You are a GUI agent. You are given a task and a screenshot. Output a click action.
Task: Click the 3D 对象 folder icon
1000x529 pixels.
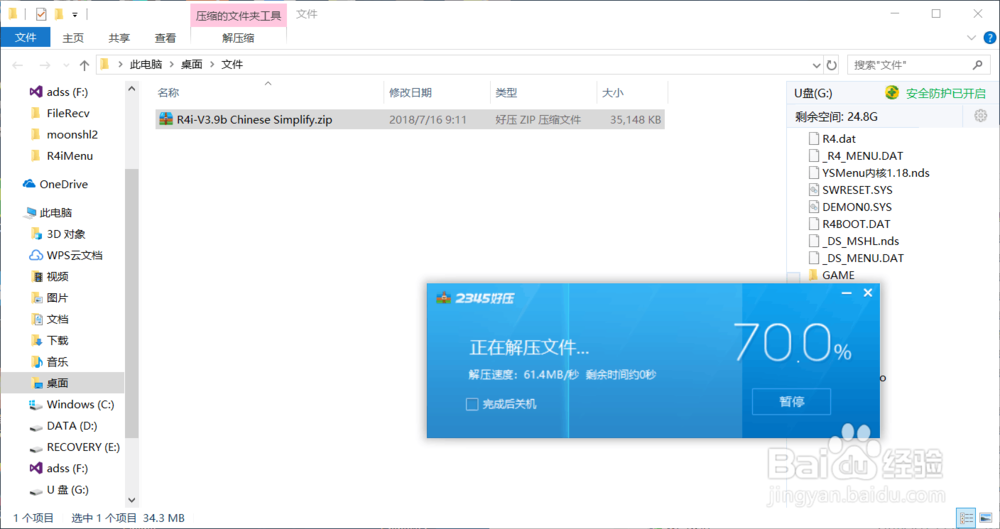click(x=36, y=234)
